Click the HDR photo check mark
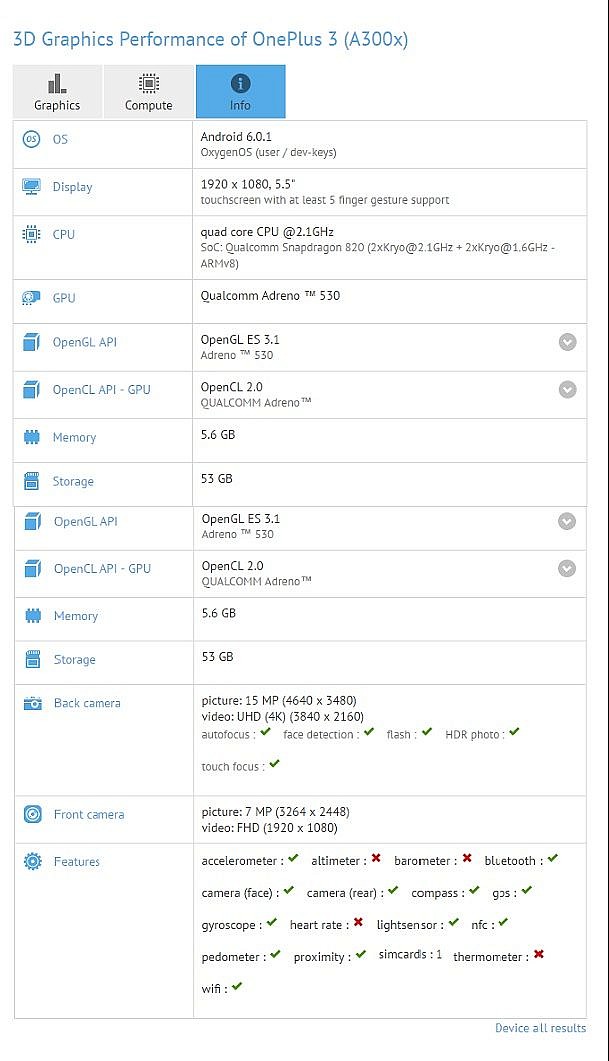 point(514,731)
